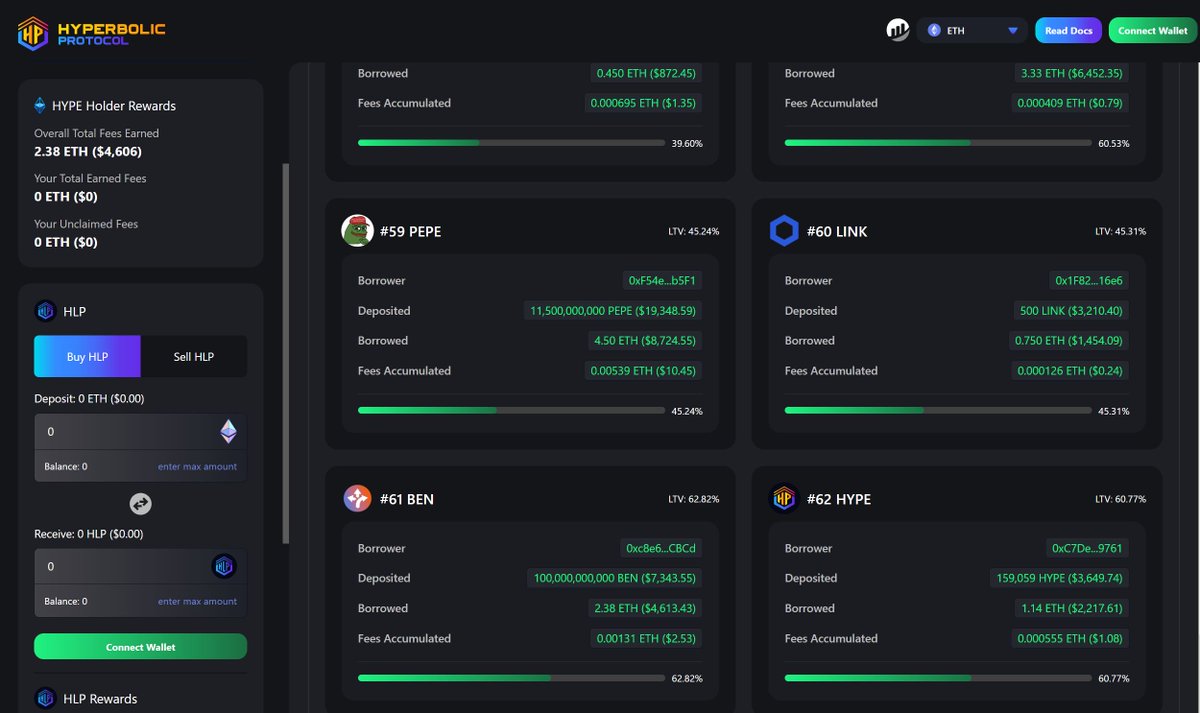Click the LTV: 45.31% label on LINK card

click(1120, 231)
